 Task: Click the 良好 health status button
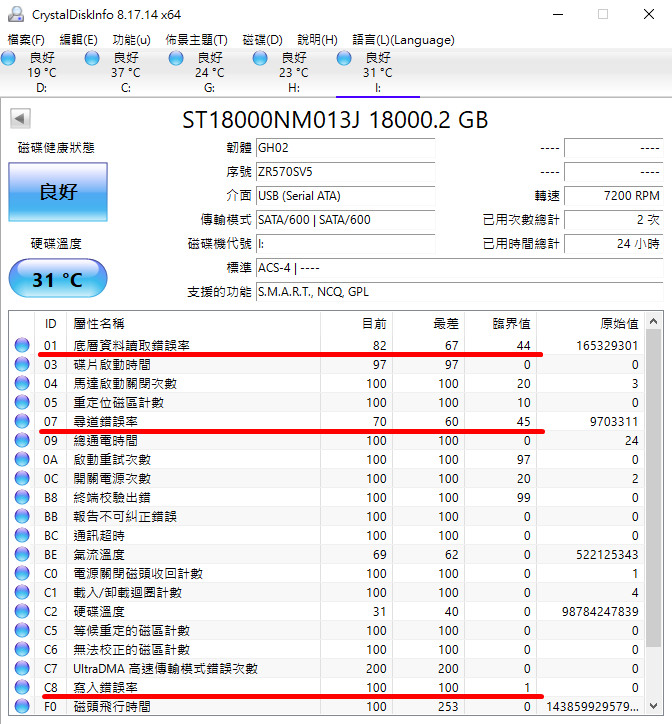click(58, 192)
